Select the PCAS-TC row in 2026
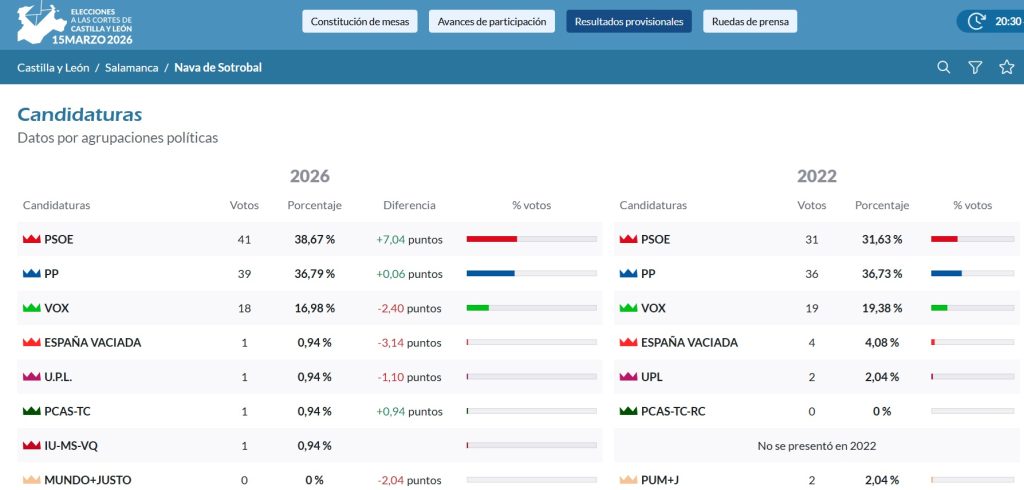Screen dimensions: 1024x490 coord(310,412)
